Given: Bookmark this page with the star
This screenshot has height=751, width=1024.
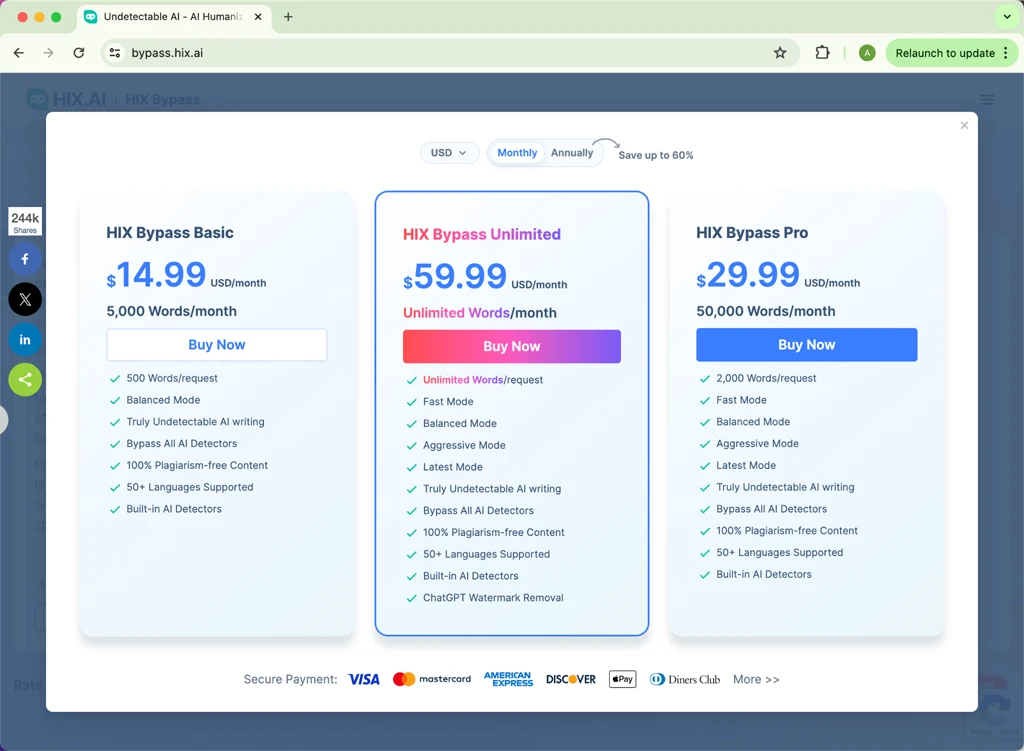Looking at the screenshot, I should click(780, 53).
